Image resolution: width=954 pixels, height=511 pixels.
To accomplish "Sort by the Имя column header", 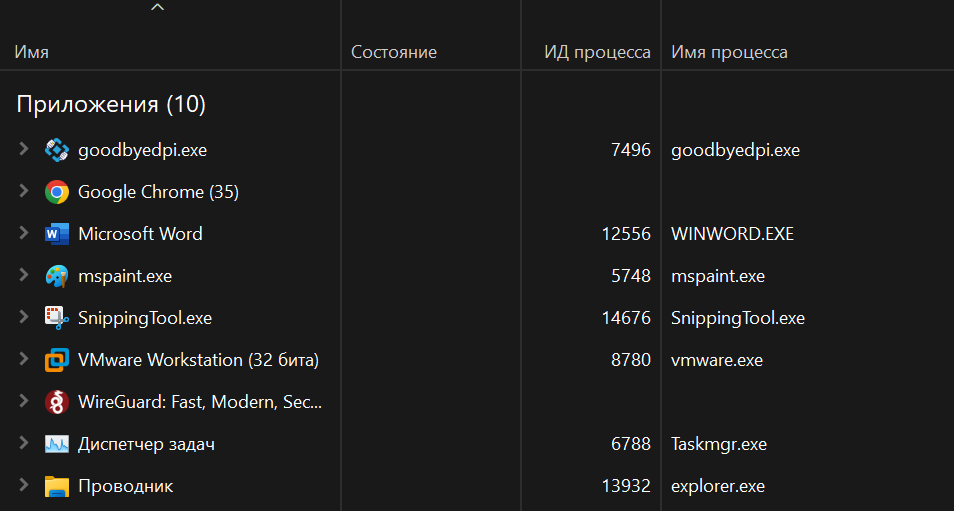I will pos(32,52).
